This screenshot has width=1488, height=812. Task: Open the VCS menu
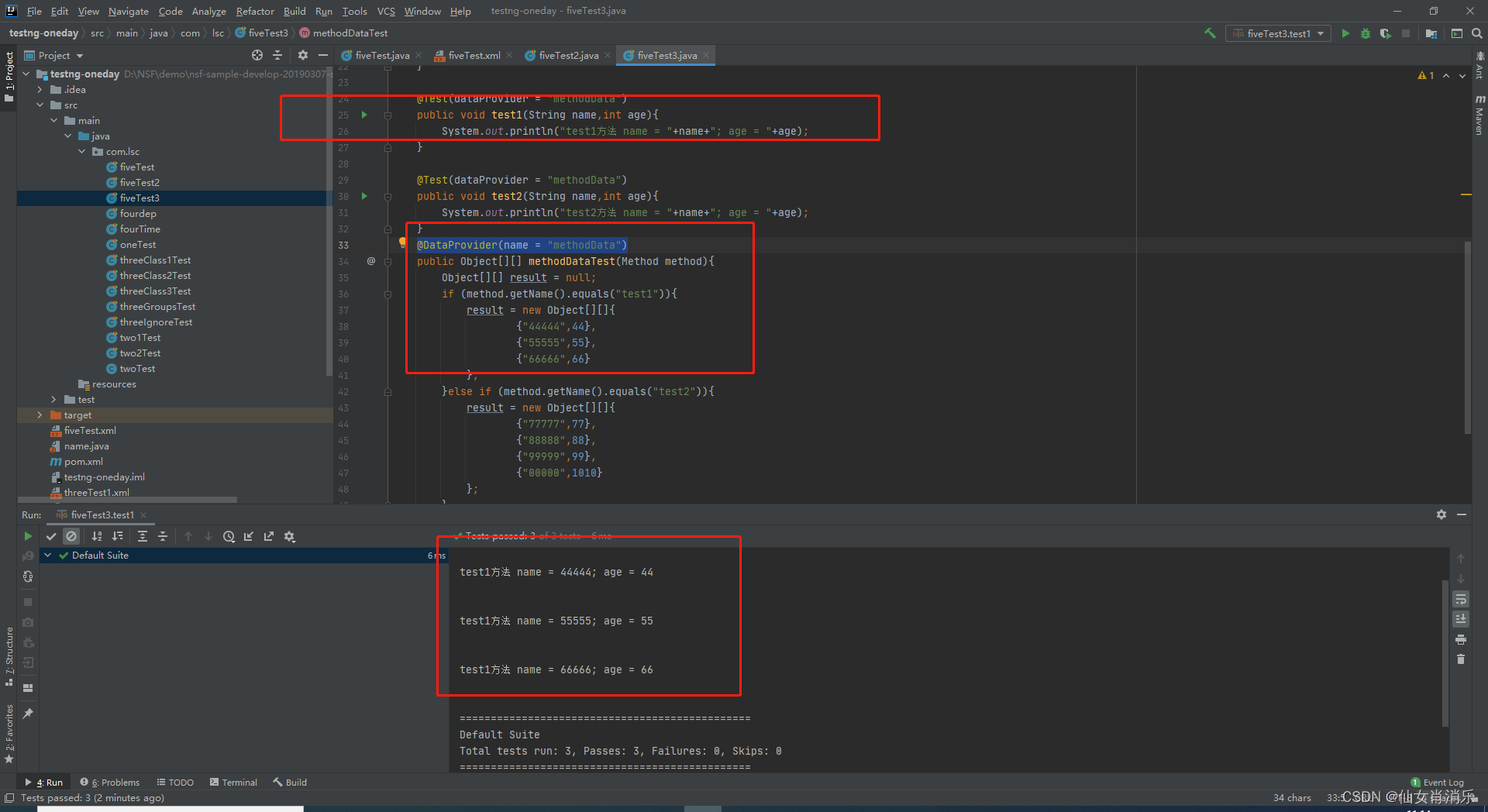(x=386, y=11)
